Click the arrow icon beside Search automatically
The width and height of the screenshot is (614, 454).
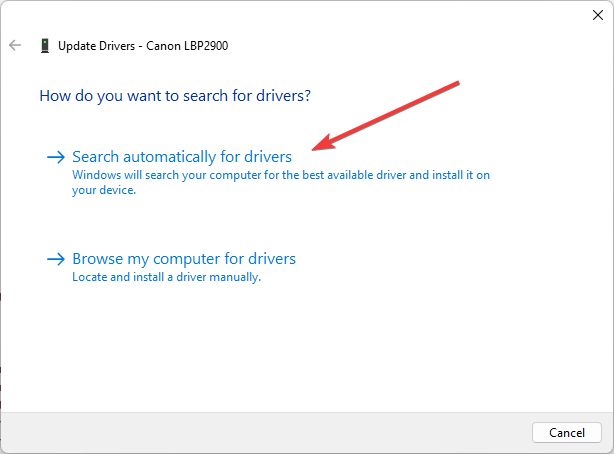pos(56,157)
